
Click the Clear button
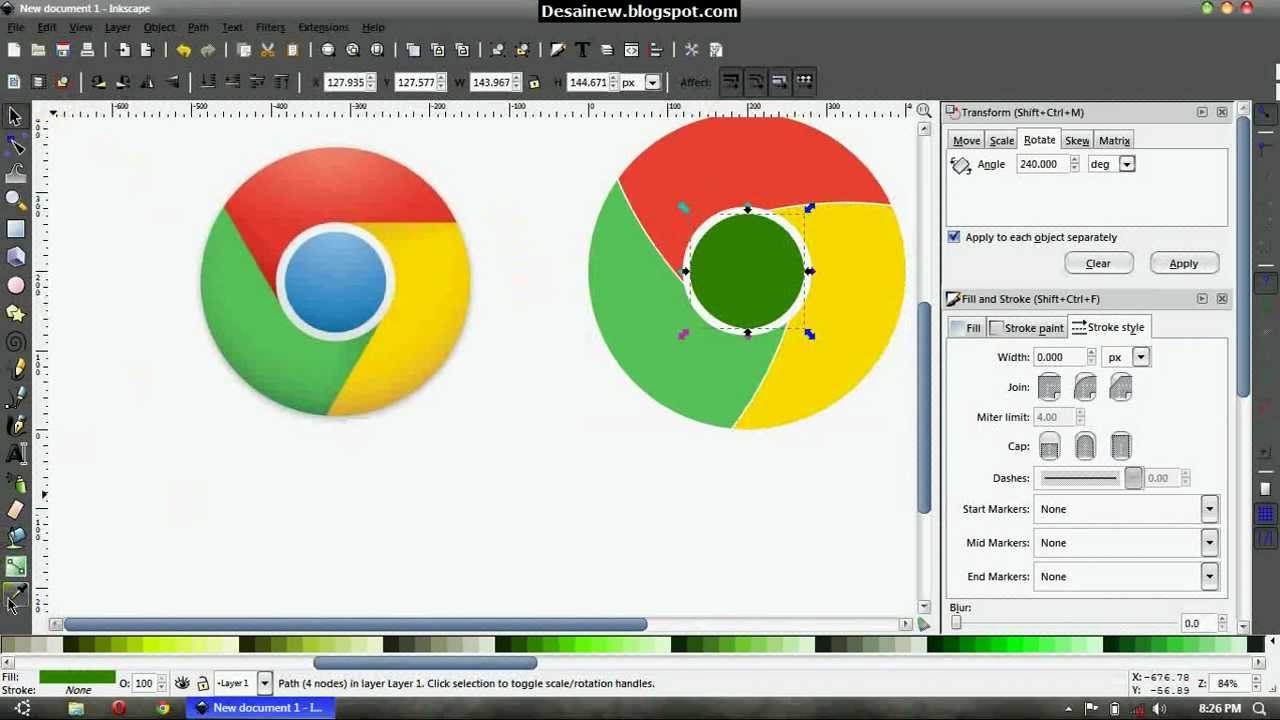1098,263
